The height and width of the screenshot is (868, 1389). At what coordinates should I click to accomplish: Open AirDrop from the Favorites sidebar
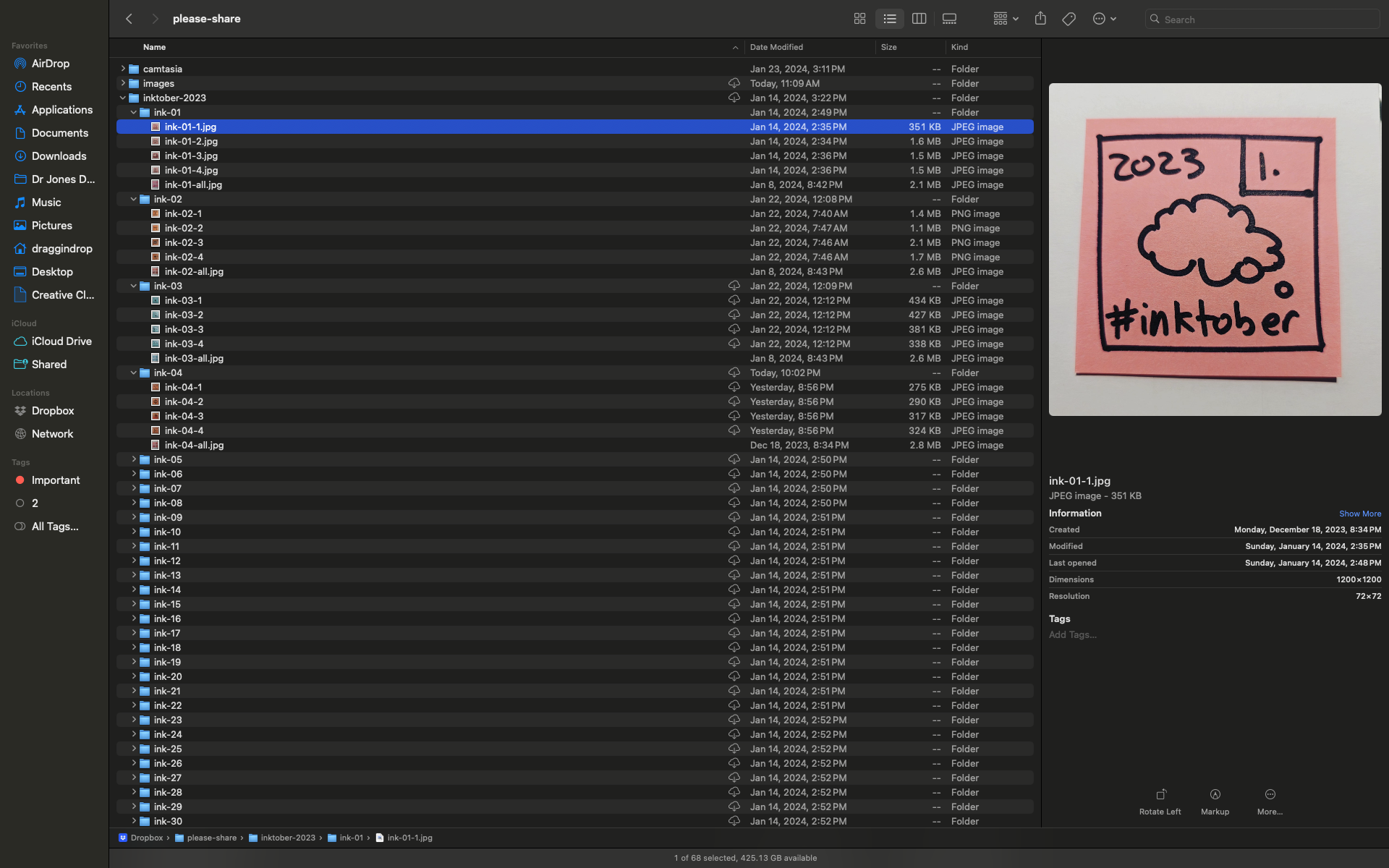(51, 63)
